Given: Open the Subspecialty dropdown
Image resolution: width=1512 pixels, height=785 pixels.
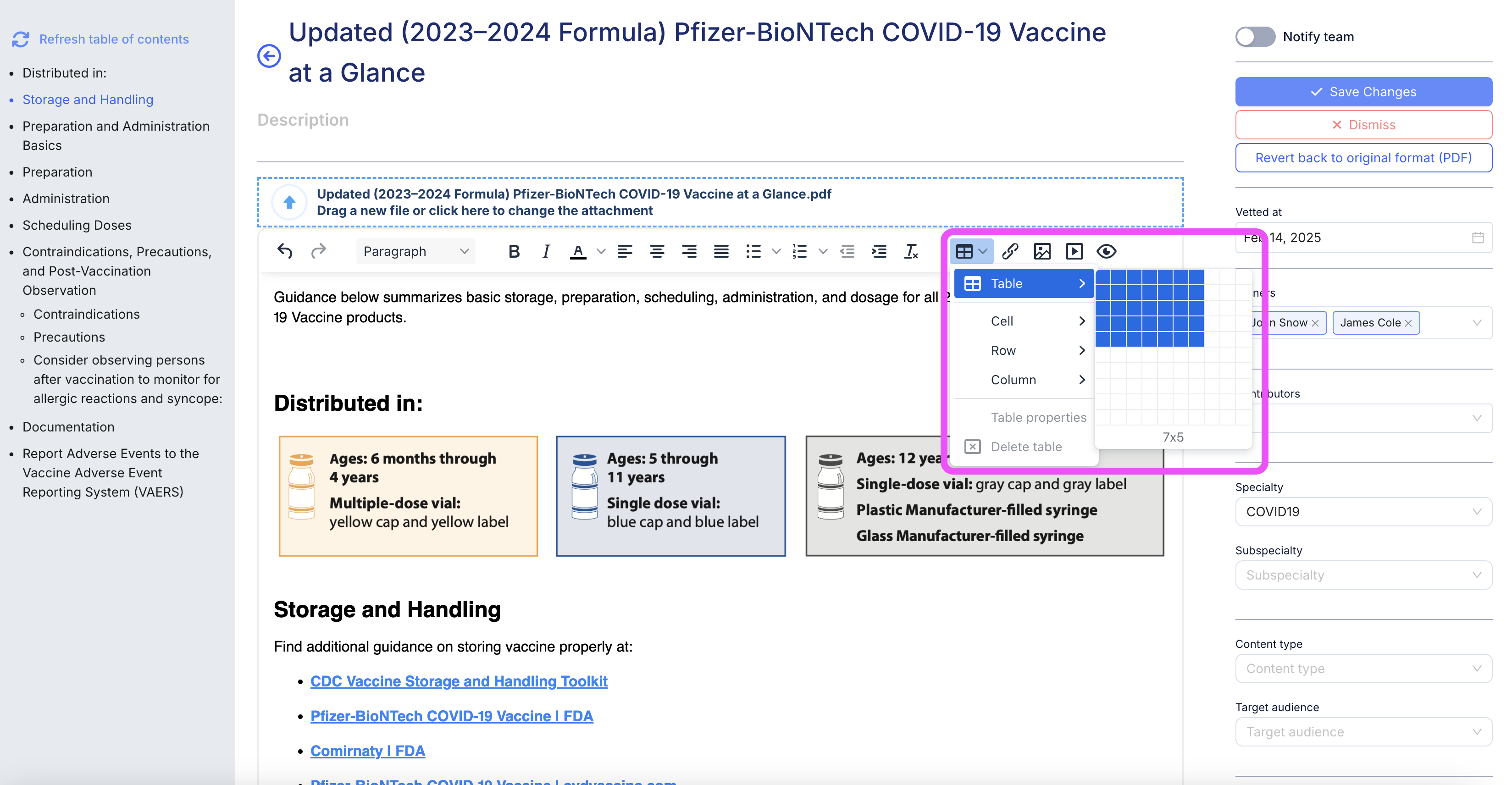Looking at the screenshot, I should tap(1363, 575).
